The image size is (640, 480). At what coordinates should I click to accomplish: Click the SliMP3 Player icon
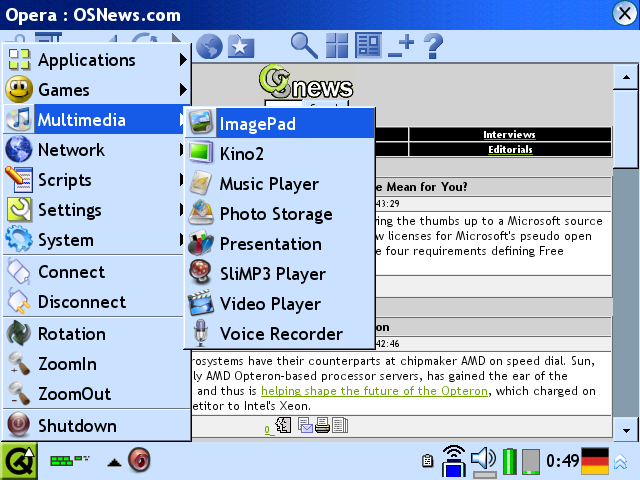[x=201, y=273]
